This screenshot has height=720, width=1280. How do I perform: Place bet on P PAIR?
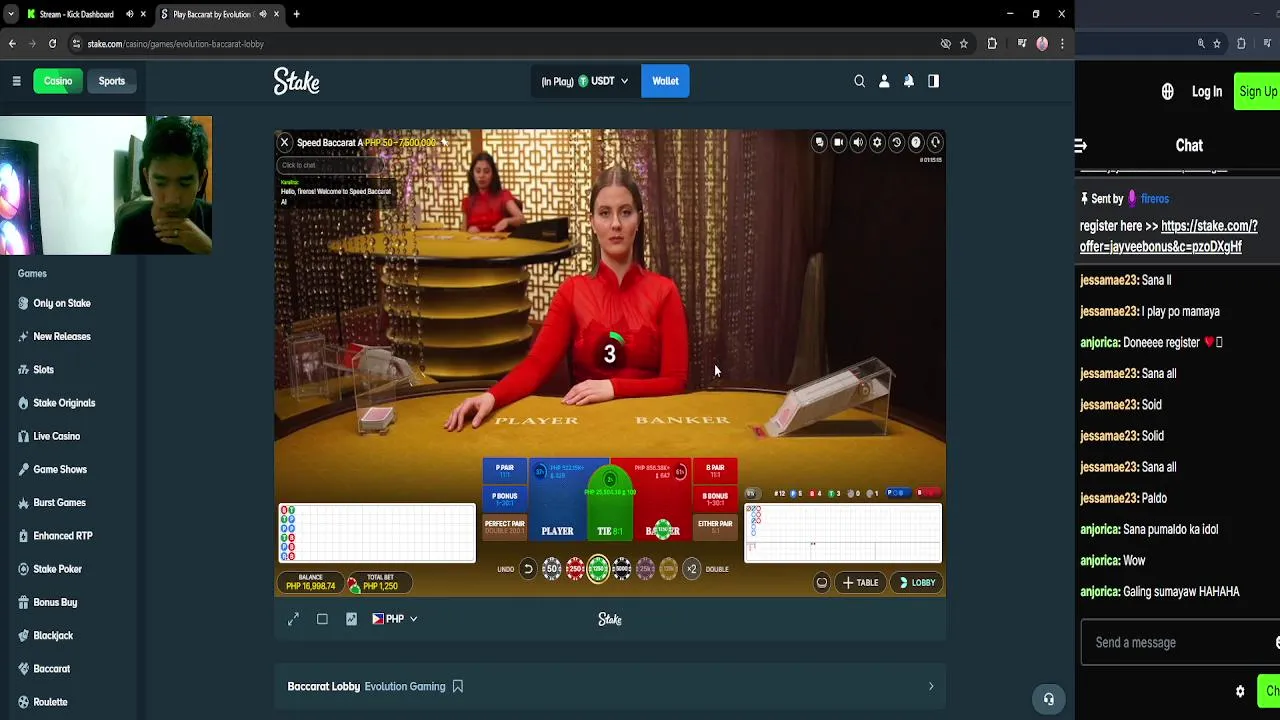[x=505, y=471]
